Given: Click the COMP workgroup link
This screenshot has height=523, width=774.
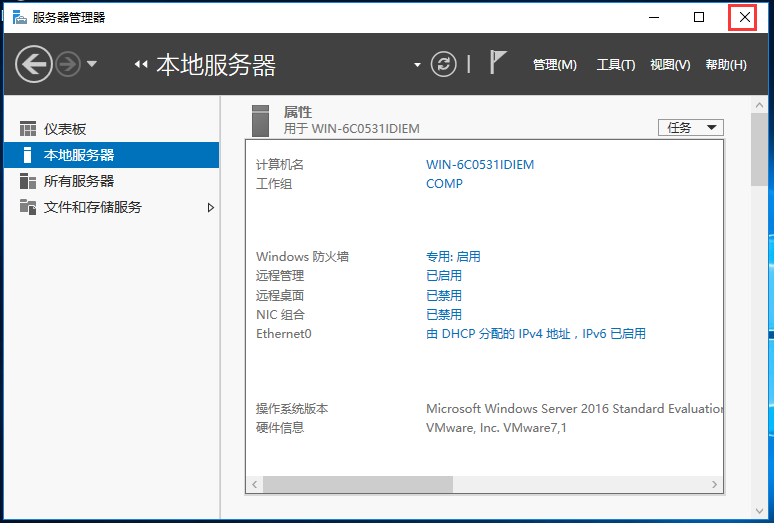Looking at the screenshot, I should pos(444,184).
